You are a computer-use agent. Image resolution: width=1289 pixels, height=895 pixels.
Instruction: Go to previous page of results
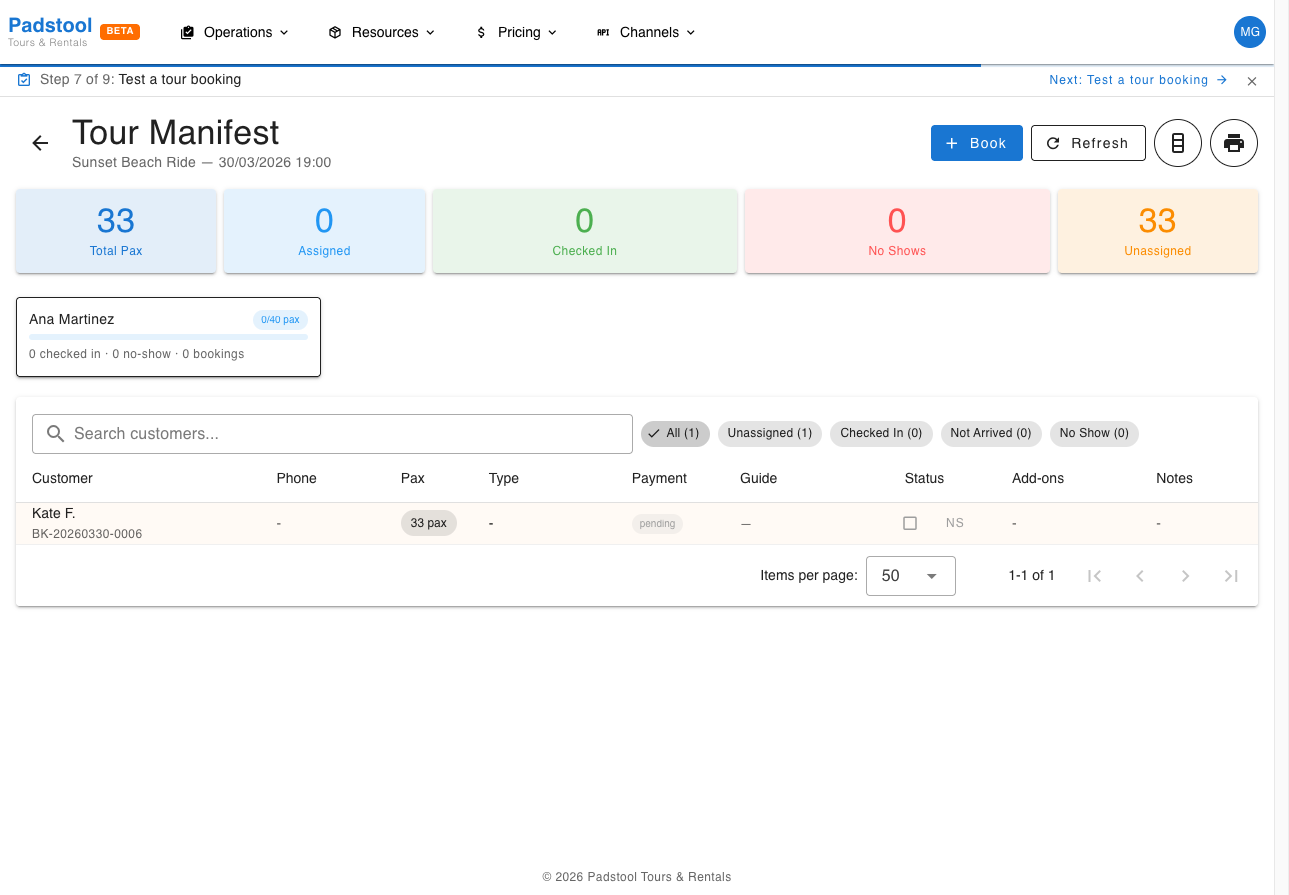click(x=1140, y=576)
